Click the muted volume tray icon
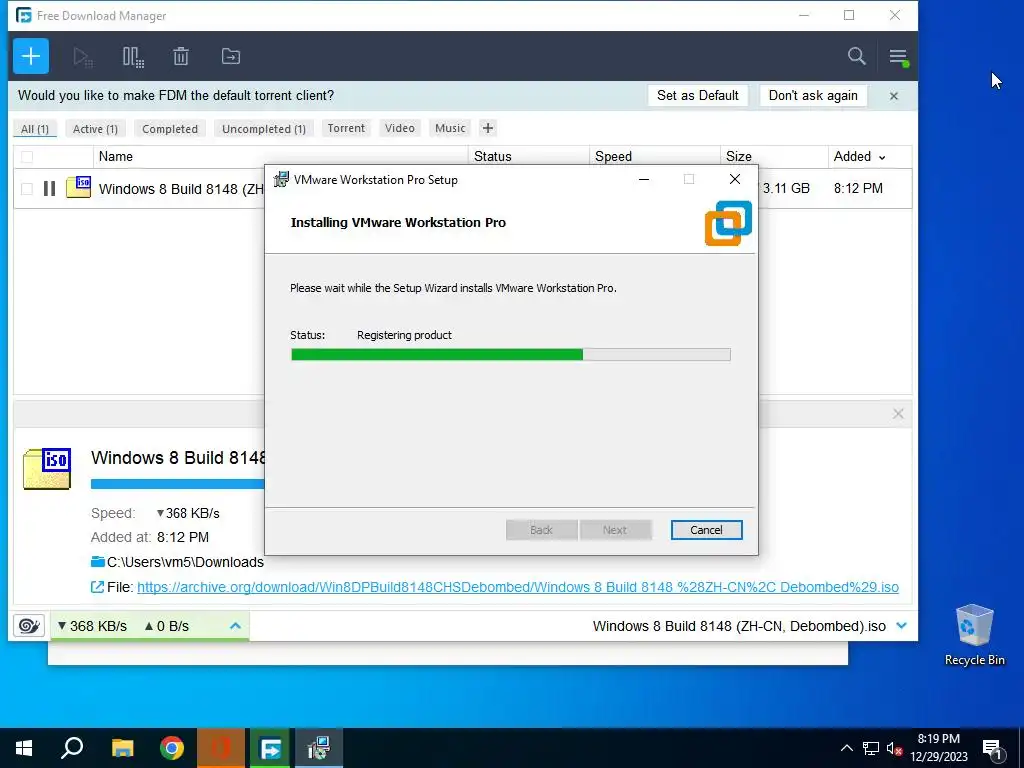This screenshot has width=1024, height=768. (894, 748)
